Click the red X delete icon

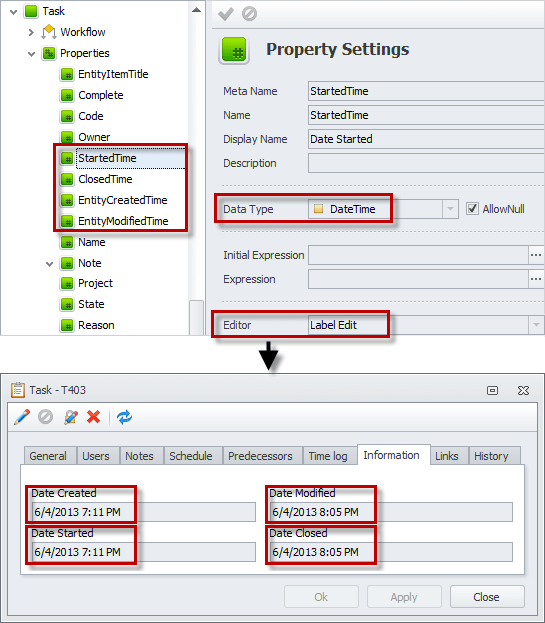94,417
